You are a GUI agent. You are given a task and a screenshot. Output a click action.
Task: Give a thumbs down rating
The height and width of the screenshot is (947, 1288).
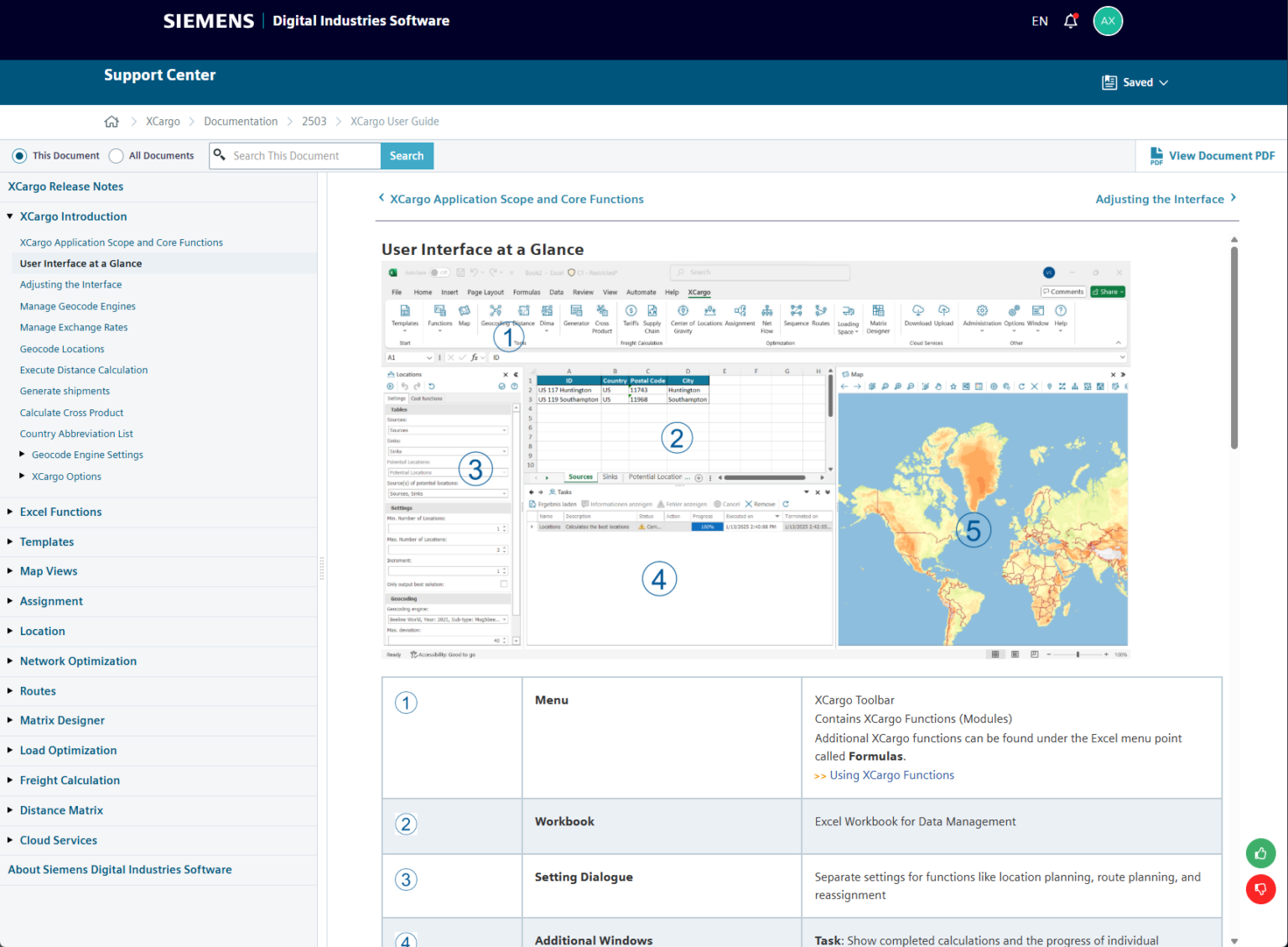[1260, 889]
